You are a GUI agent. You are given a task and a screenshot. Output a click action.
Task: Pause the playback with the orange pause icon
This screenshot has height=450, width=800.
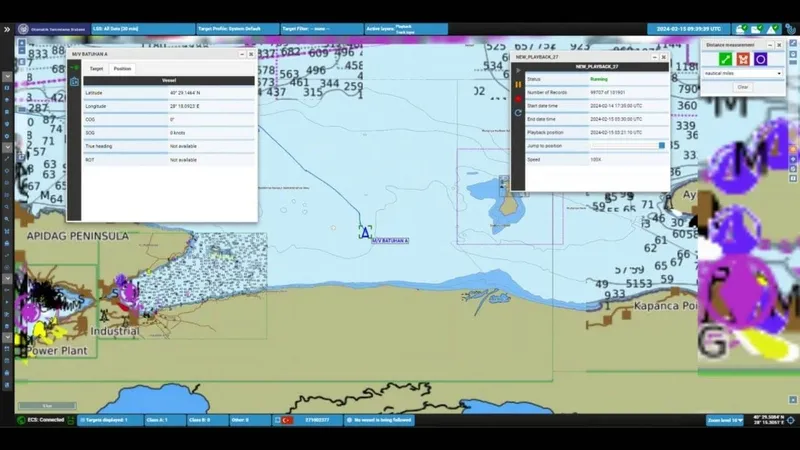518,85
